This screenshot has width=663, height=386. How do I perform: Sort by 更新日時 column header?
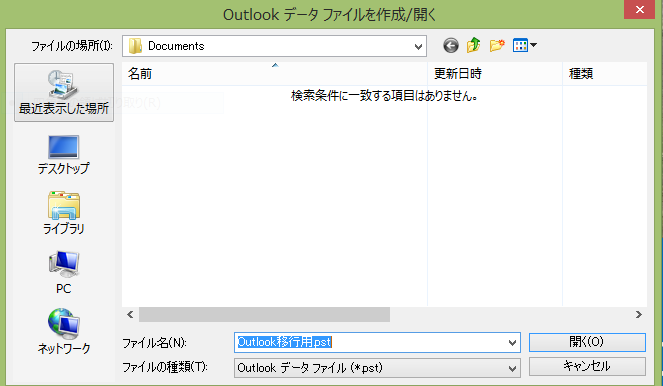pos(495,74)
